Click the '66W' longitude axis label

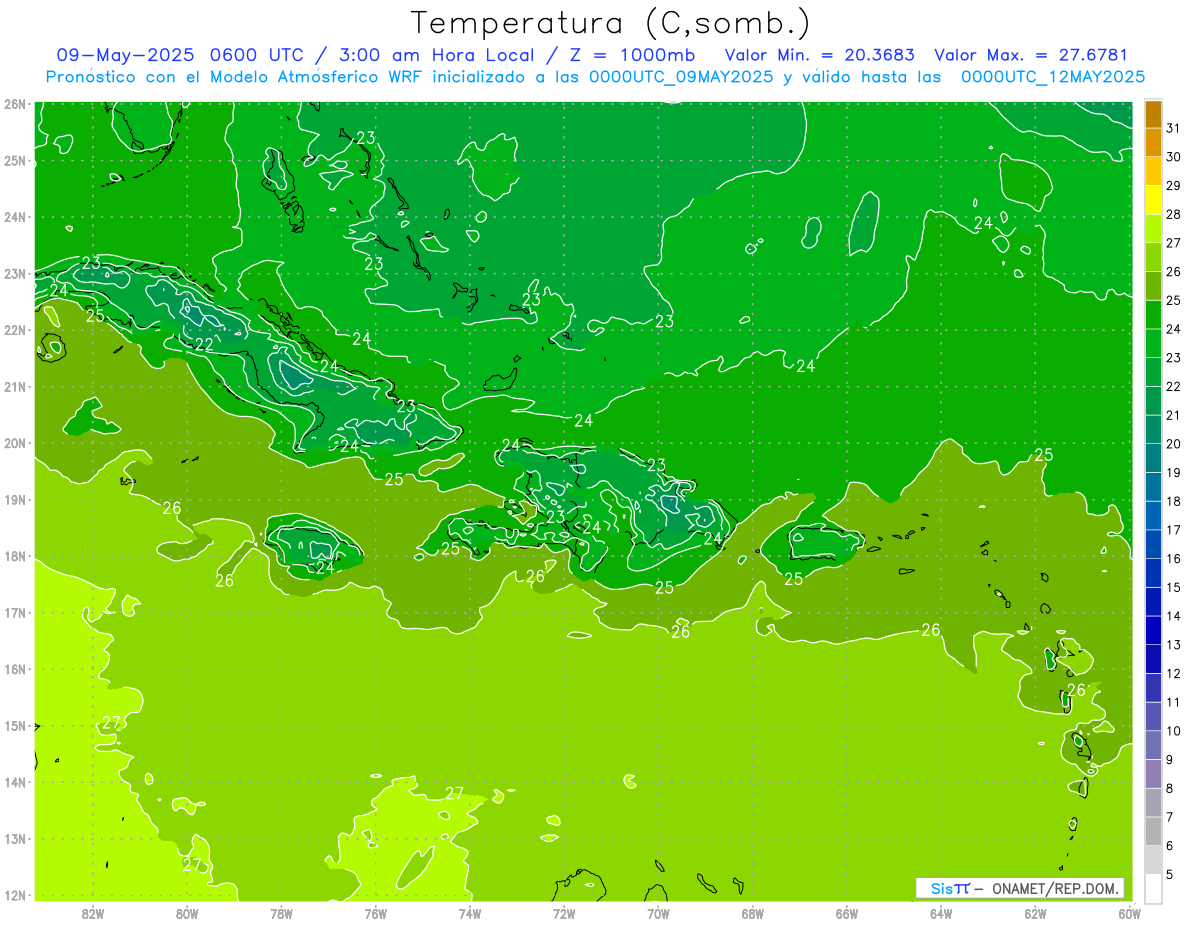tap(847, 913)
